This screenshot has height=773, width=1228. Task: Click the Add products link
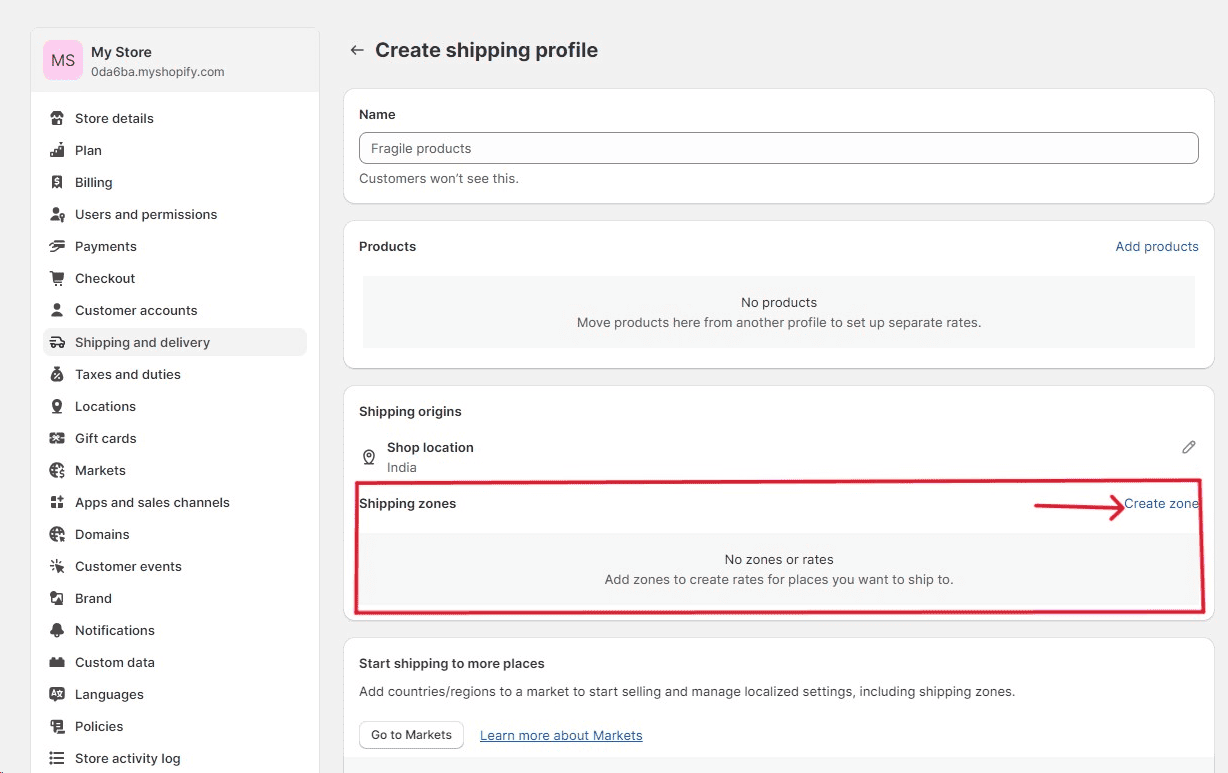(x=1157, y=246)
